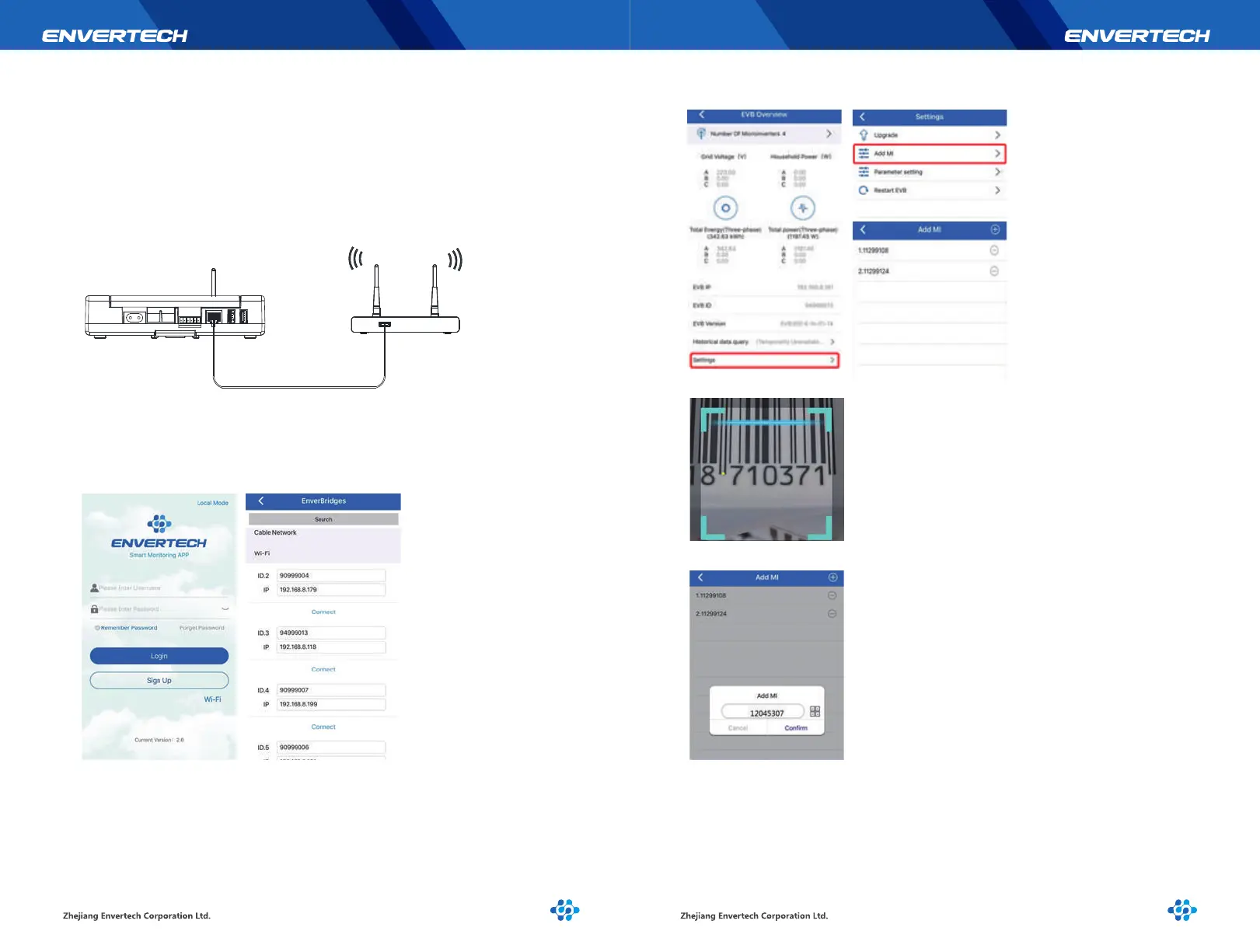
Task: Click the ENVERTECH logo in right page header
Action: click(1137, 36)
